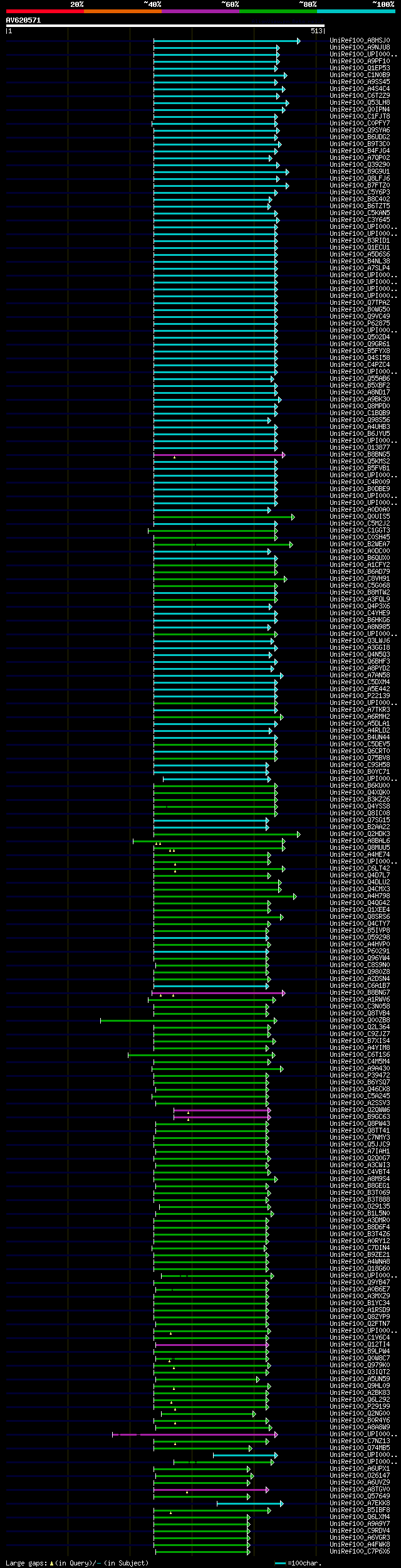Select label UniRef100_Q8MUU5
Viewport: 401px width, 1568px height.
(x=360, y=848)
